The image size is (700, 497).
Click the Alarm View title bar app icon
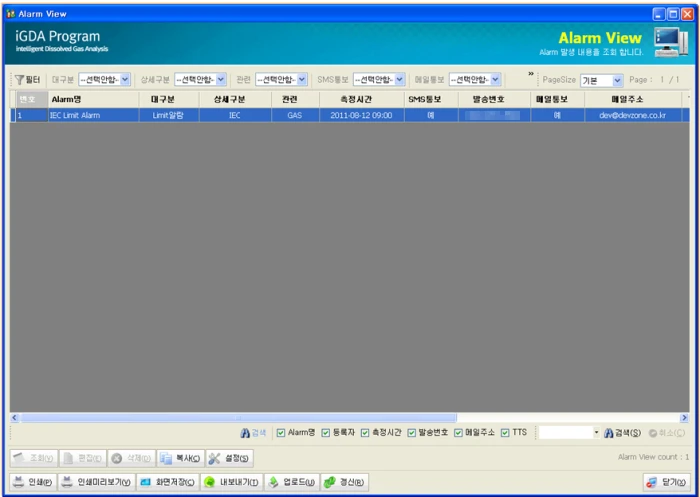[11, 14]
